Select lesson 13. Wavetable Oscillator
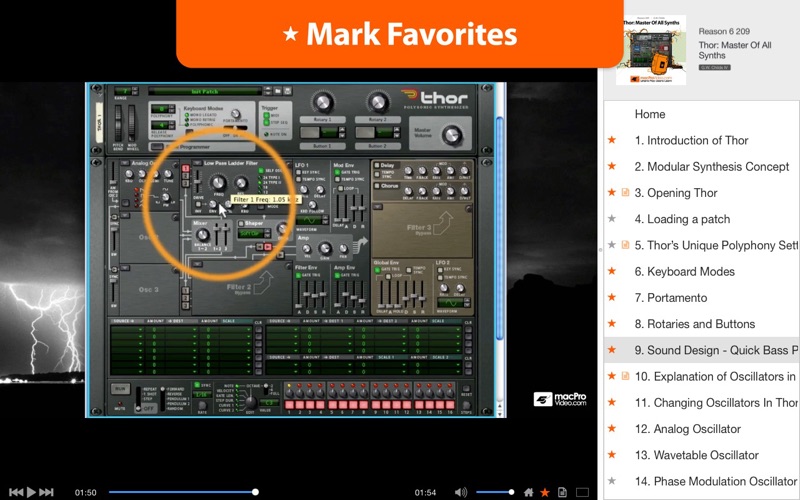Screen dimensions: 800x500 click(696, 455)
